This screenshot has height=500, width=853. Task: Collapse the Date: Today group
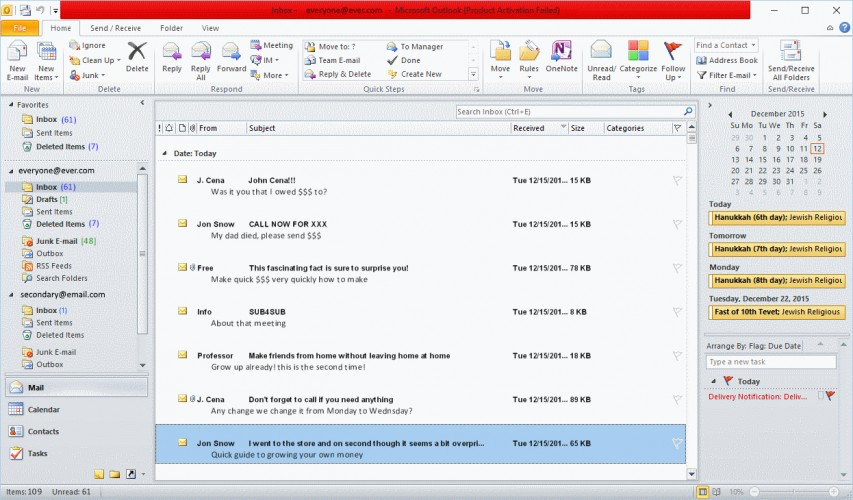tap(164, 153)
